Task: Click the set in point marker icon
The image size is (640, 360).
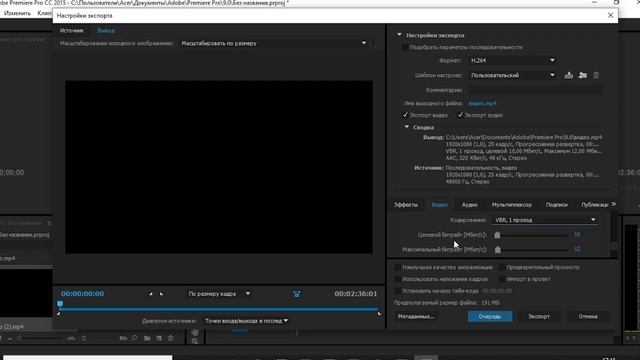Action: click(151, 294)
